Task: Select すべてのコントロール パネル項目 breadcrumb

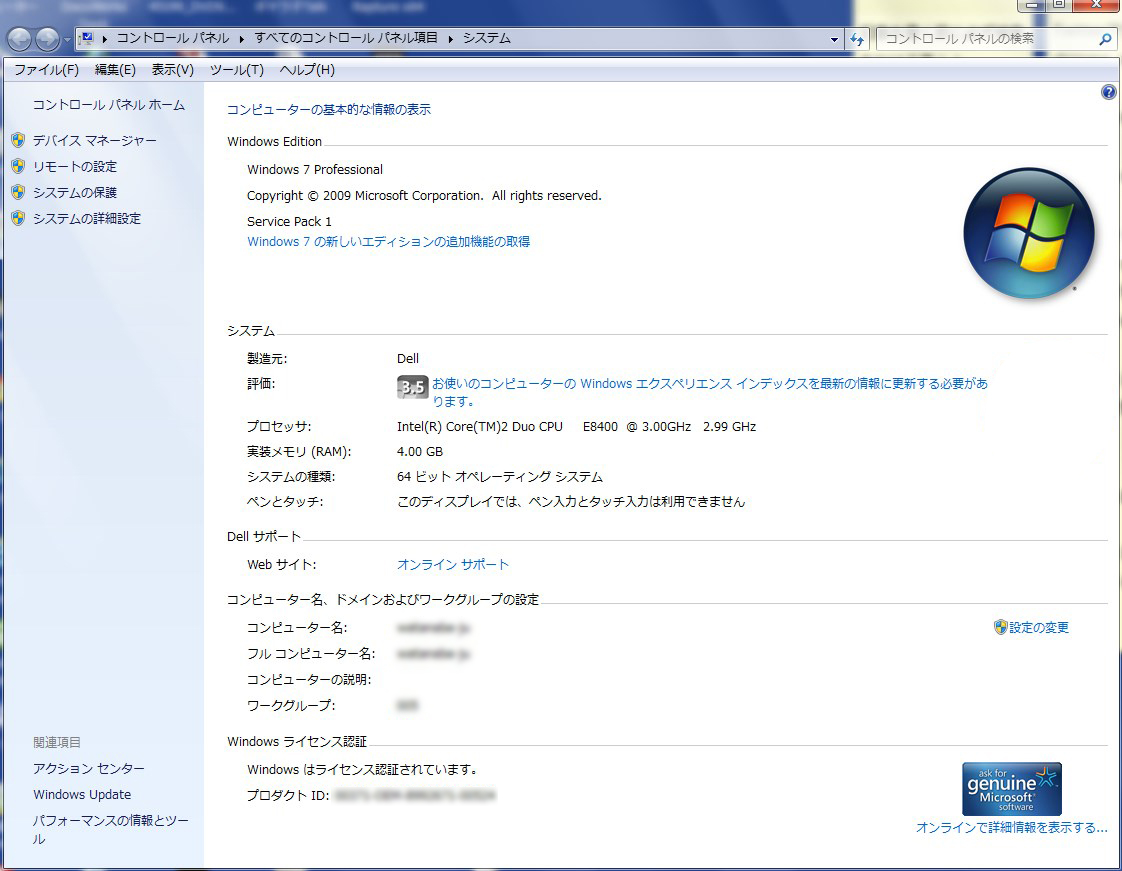Action: pyautogui.click(x=346, y=38)
